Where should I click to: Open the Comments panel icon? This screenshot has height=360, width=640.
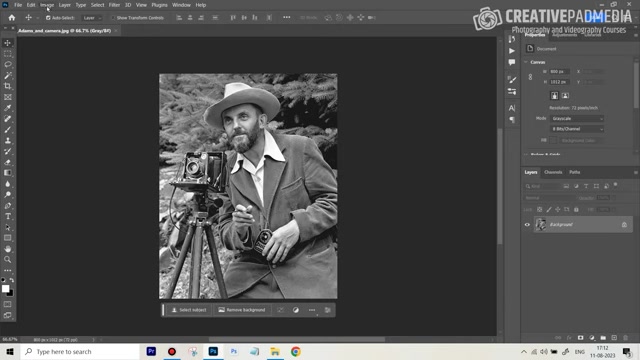[512, 62]
